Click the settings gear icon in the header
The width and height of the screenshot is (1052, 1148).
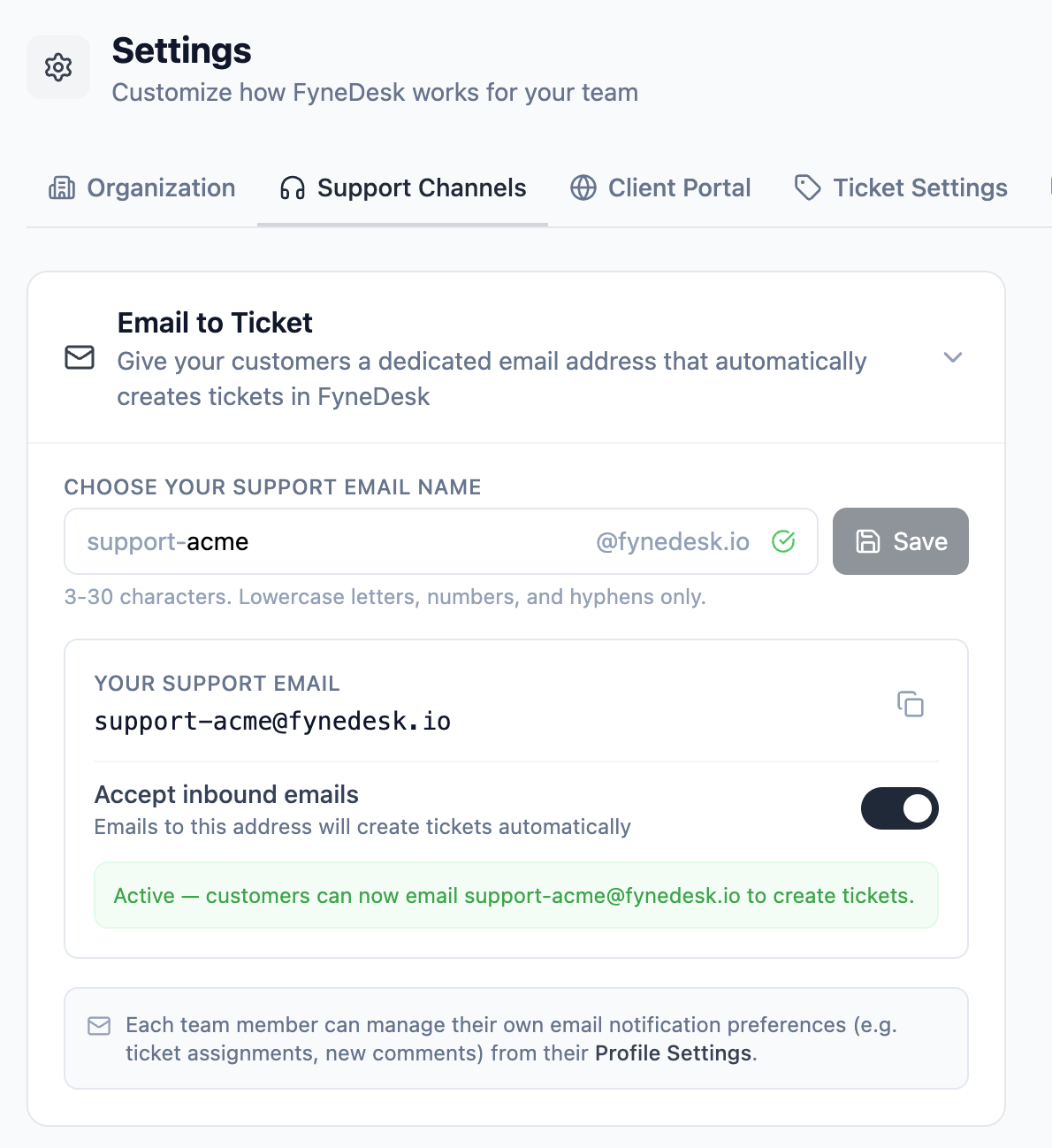(57, 66)
